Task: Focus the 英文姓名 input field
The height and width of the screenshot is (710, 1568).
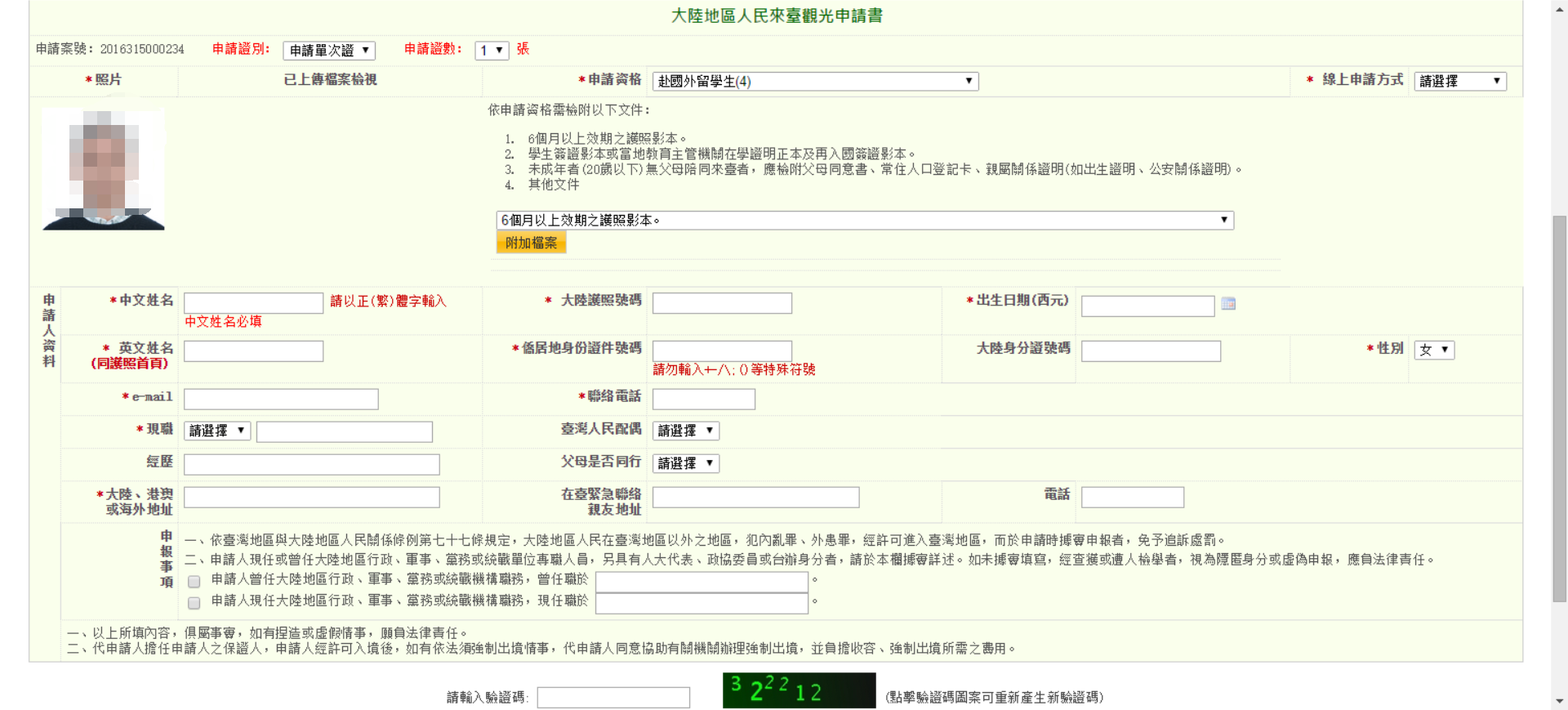Action: pos(253,351)
